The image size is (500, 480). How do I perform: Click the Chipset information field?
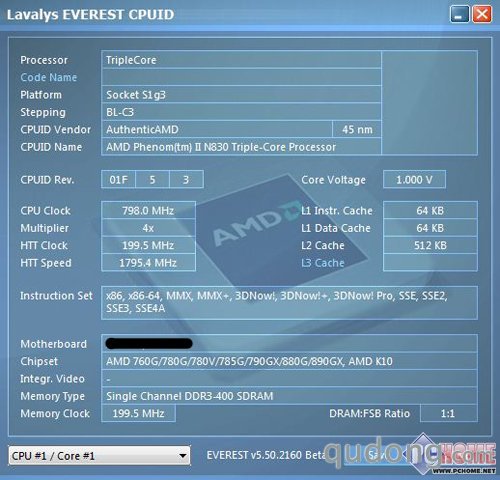pyautogui.click(x=289, y=361)
